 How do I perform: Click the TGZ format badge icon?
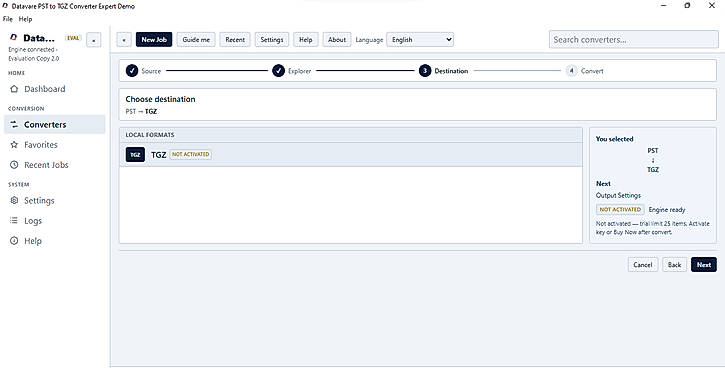135,154
